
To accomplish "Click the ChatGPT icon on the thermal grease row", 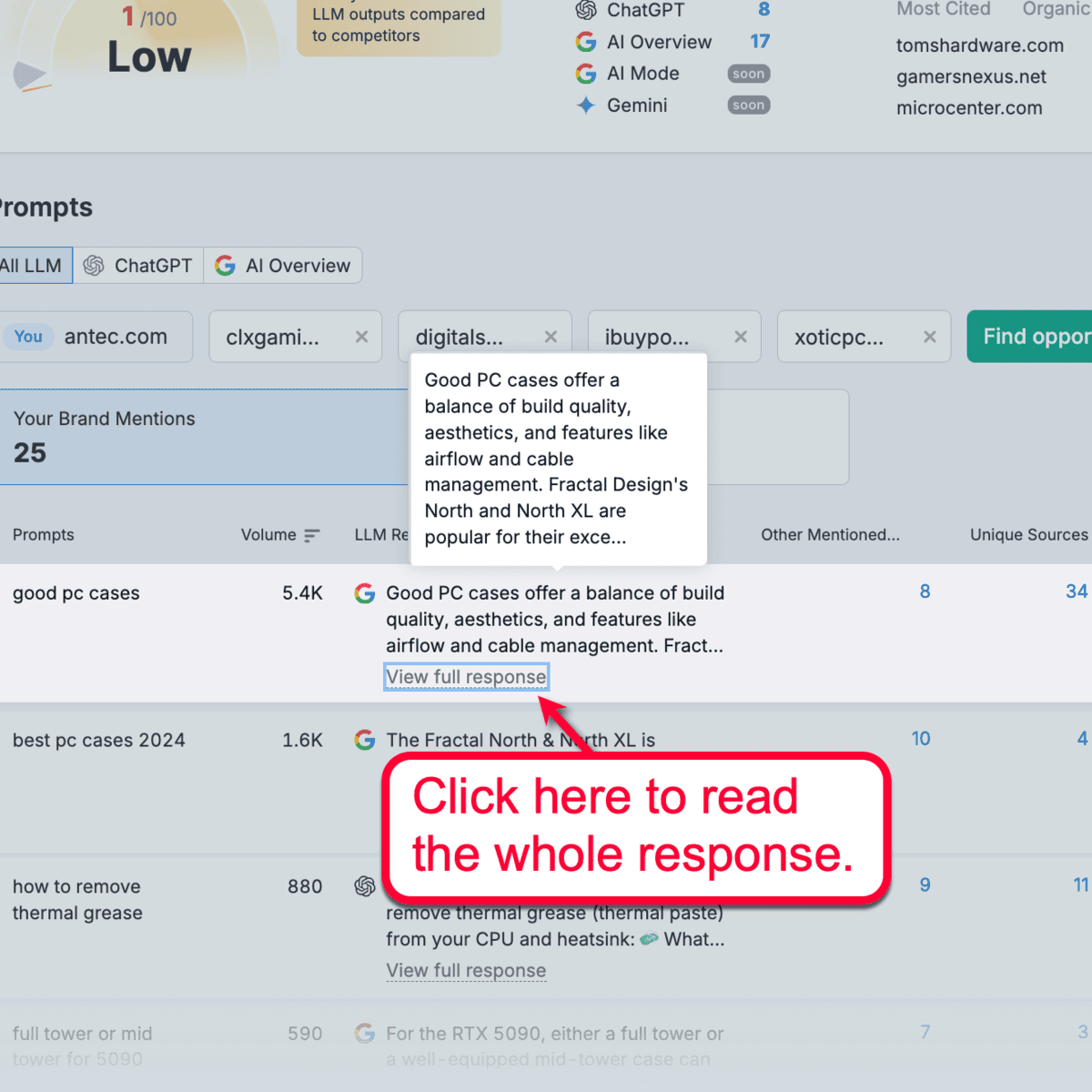I will click(x=365, y=886).
